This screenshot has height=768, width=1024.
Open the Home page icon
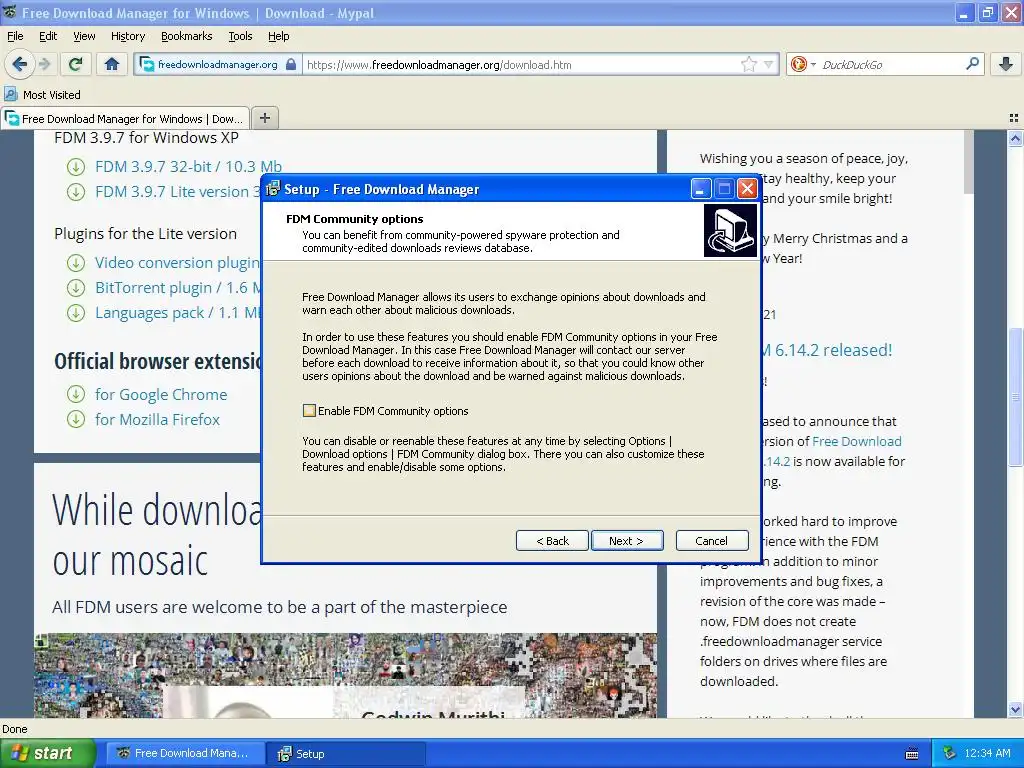point(112,64)
